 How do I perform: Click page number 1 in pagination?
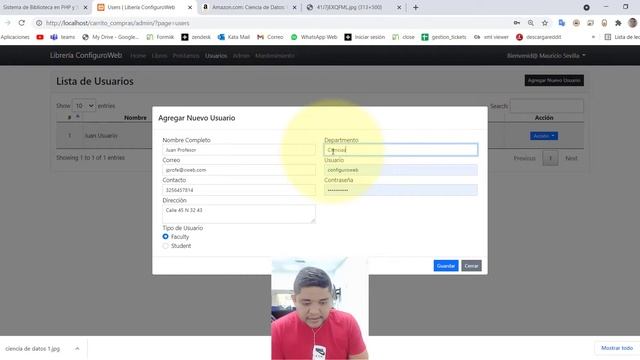pyautogui.click(x=550, y=158)
